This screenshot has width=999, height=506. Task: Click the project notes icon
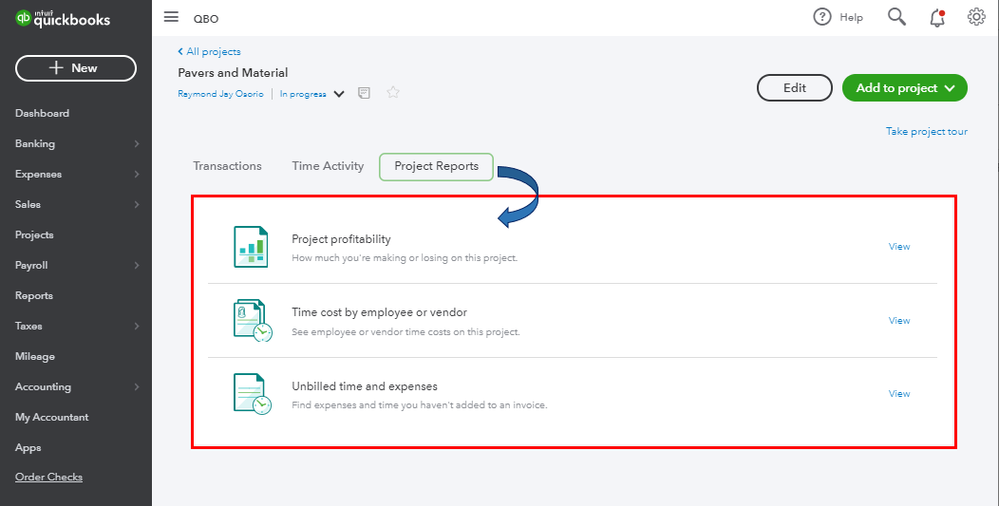point(364,93)
